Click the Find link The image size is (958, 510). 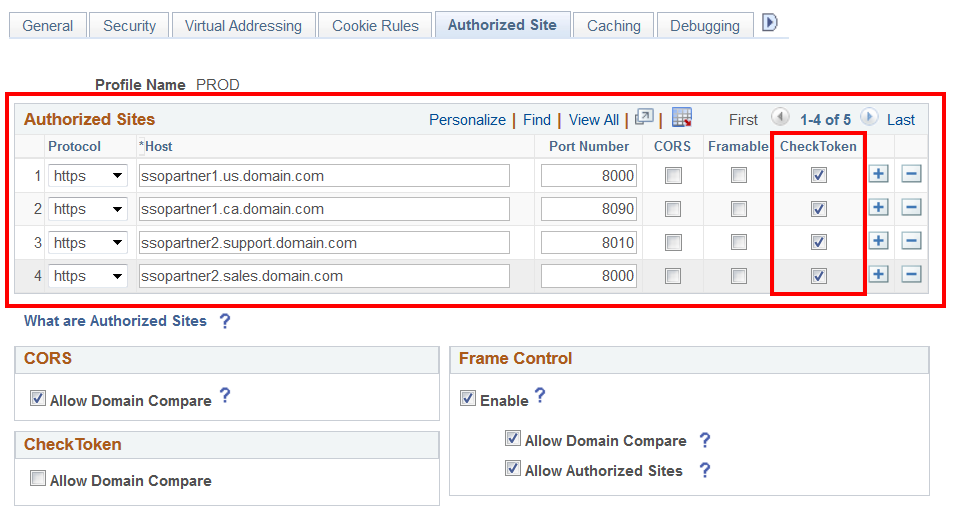coord(536,120)
